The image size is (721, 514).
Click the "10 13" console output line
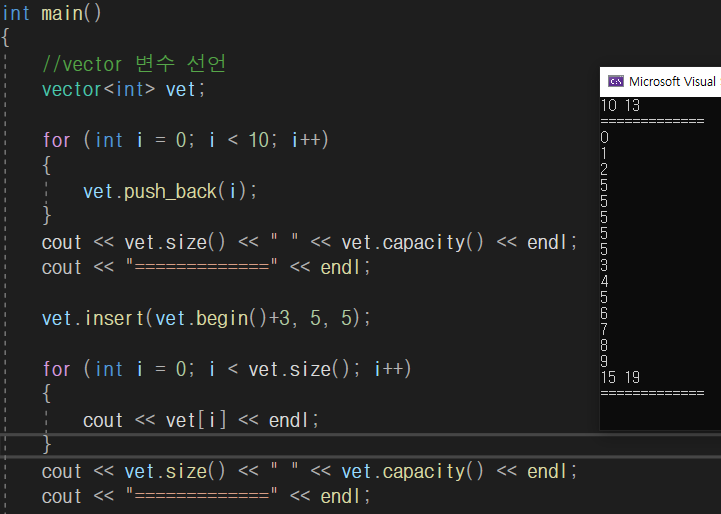point(620,105)
